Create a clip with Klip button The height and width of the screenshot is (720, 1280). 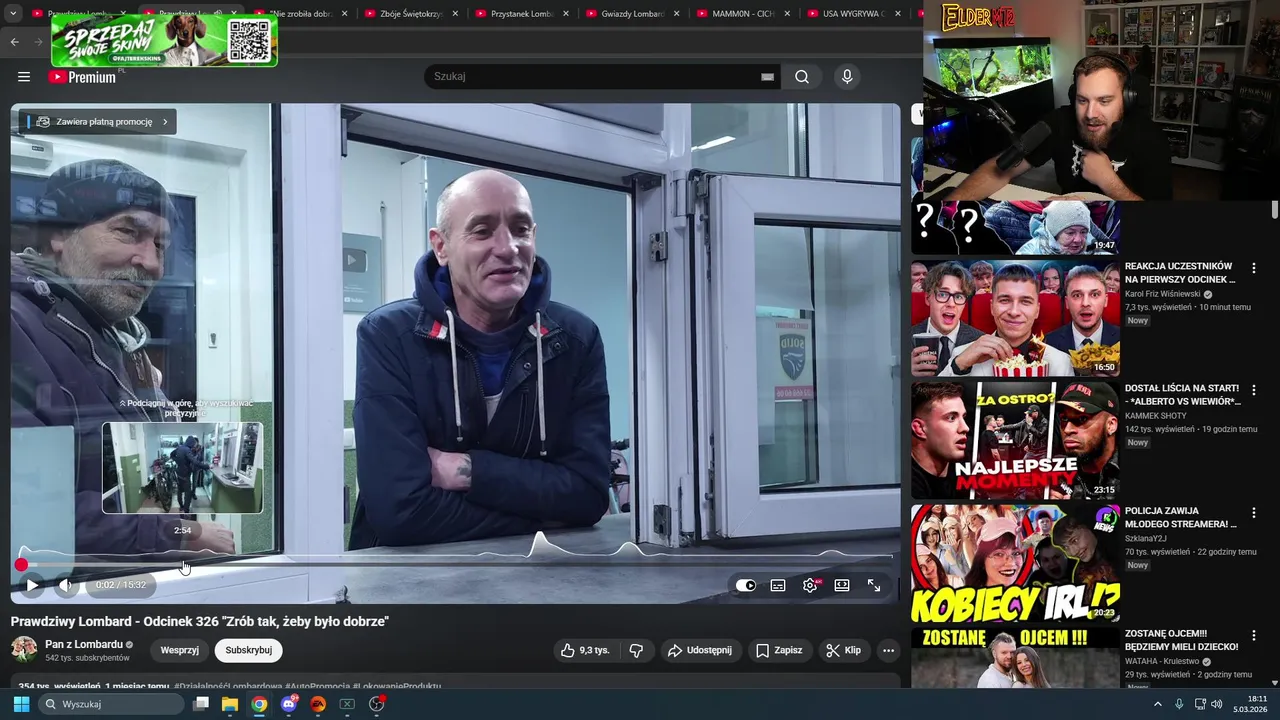pos(843,650)
